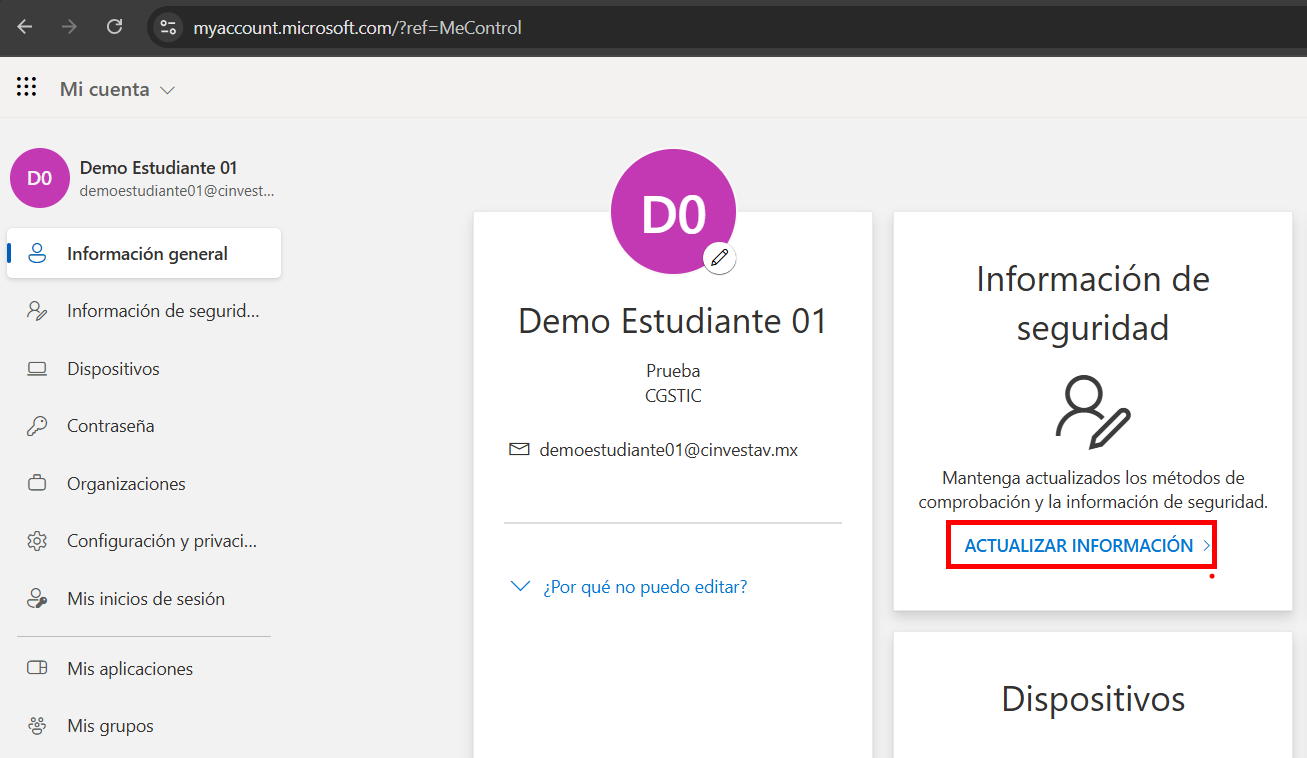Viewport: 1307px width, 758px height.
Task: Select Información general in the sidebar
Action: pyautogui.click(x=147, y=254)
